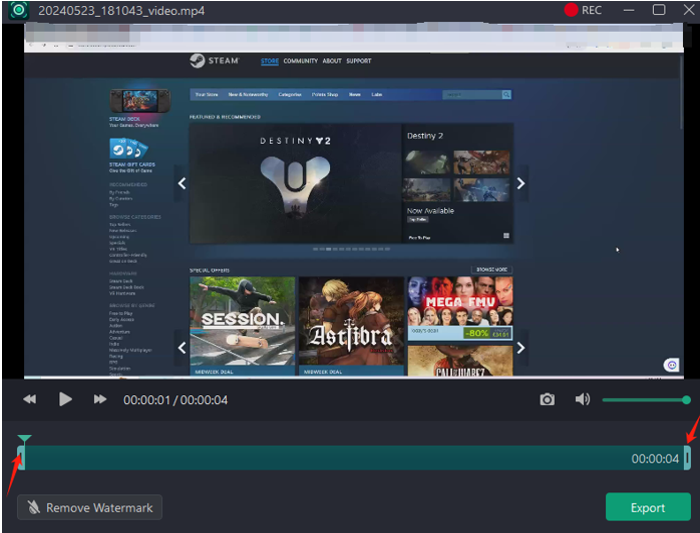Screen dimensions: 700x533
Task: Click the Destiny 2 featured banner
Action: [x=296, y=183]
